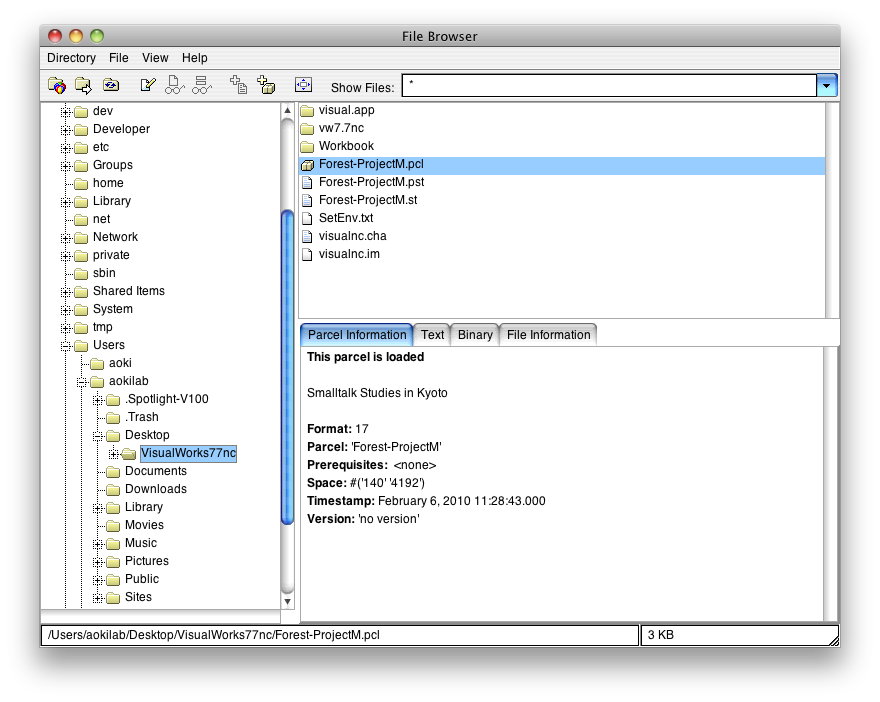This screenshot has height=702, width=880.
Task: Click the 3 KB file size status
Action: coord(661,635)
